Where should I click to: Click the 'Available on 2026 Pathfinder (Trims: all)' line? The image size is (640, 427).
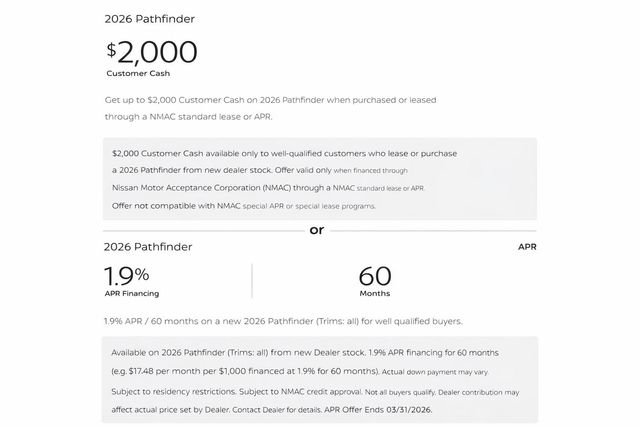[240, 354]
